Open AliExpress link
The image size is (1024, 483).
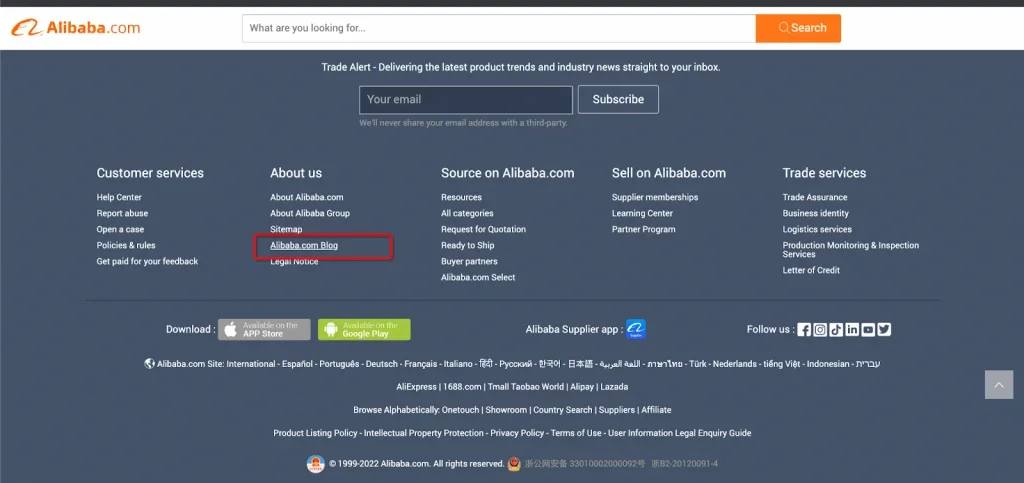(x=416, y=386)
